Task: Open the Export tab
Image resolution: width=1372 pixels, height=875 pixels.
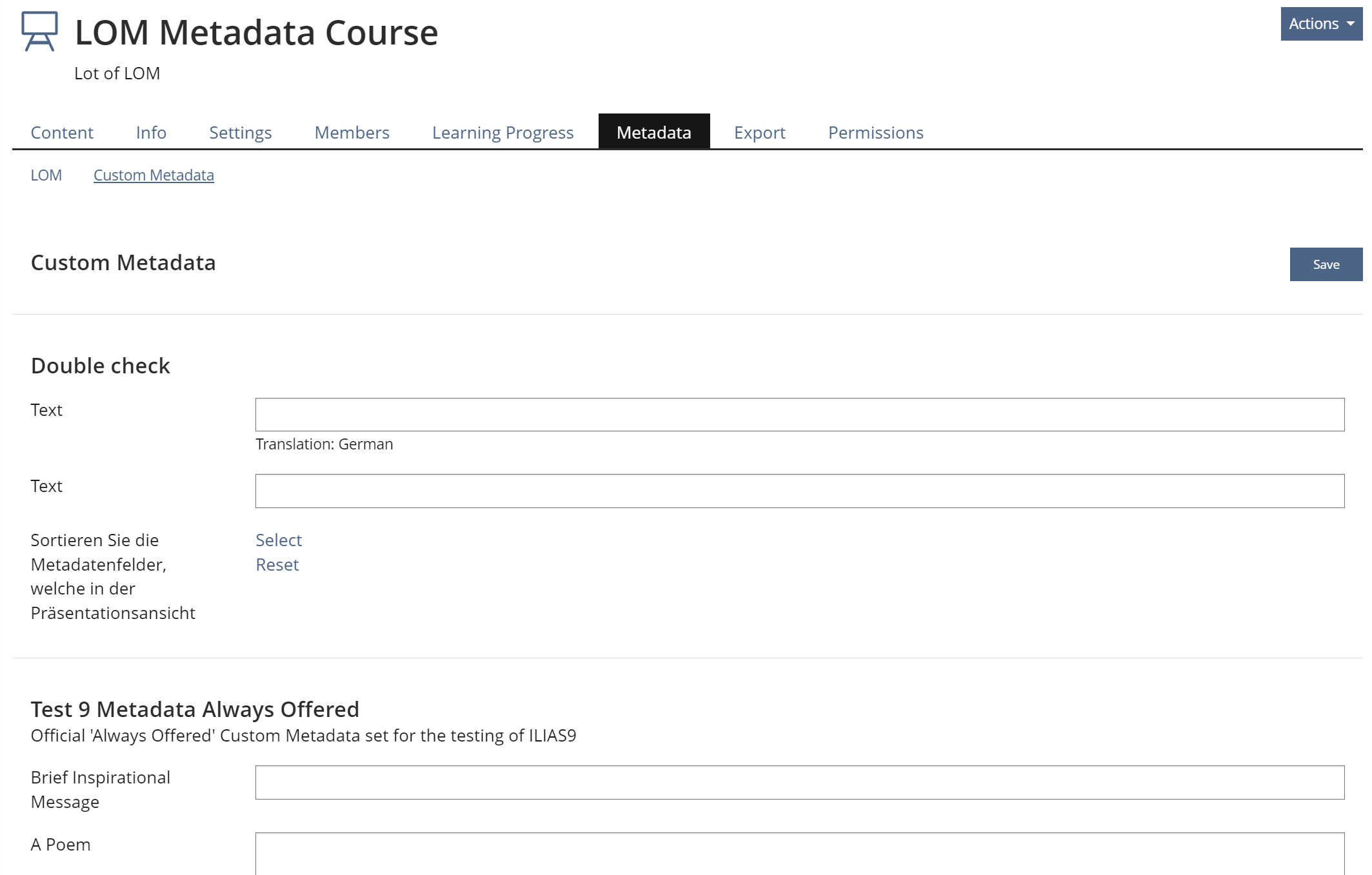Action: pos(759,132)
